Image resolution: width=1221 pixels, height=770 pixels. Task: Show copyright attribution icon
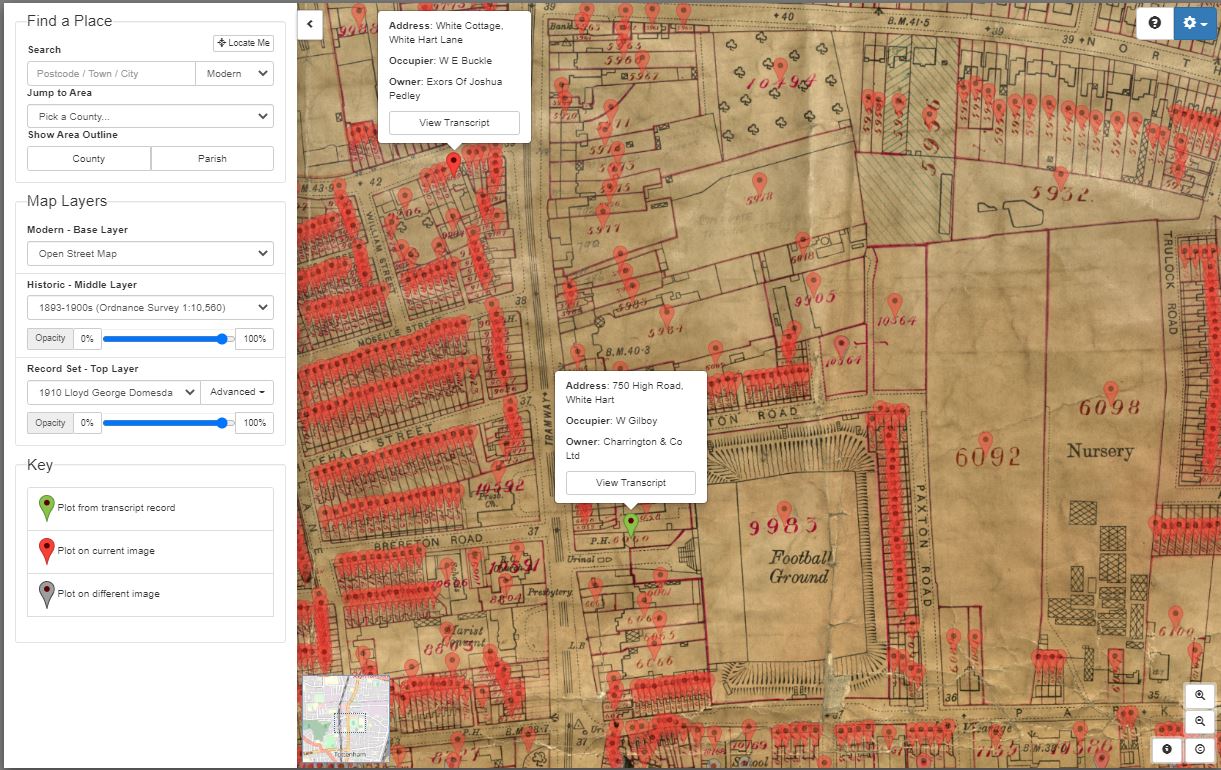(1200, 749)
